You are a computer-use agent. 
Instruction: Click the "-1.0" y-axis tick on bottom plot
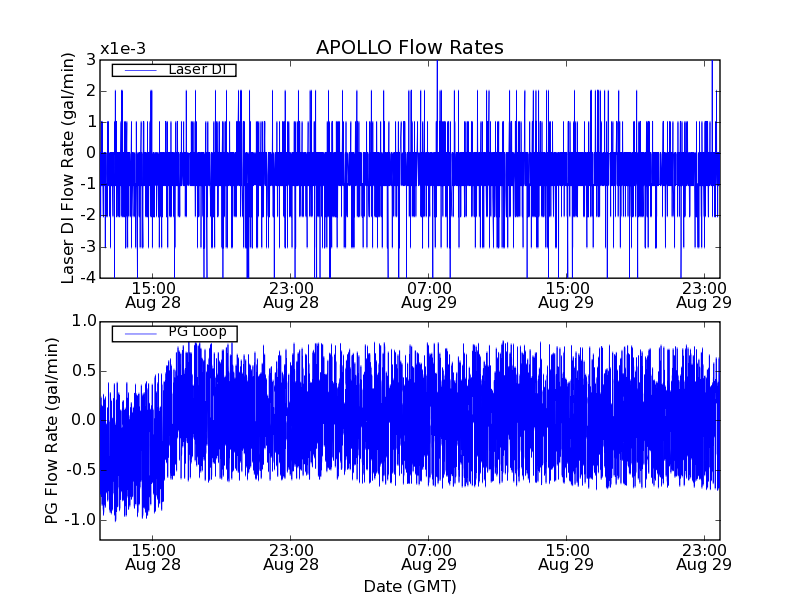point(81,520)
